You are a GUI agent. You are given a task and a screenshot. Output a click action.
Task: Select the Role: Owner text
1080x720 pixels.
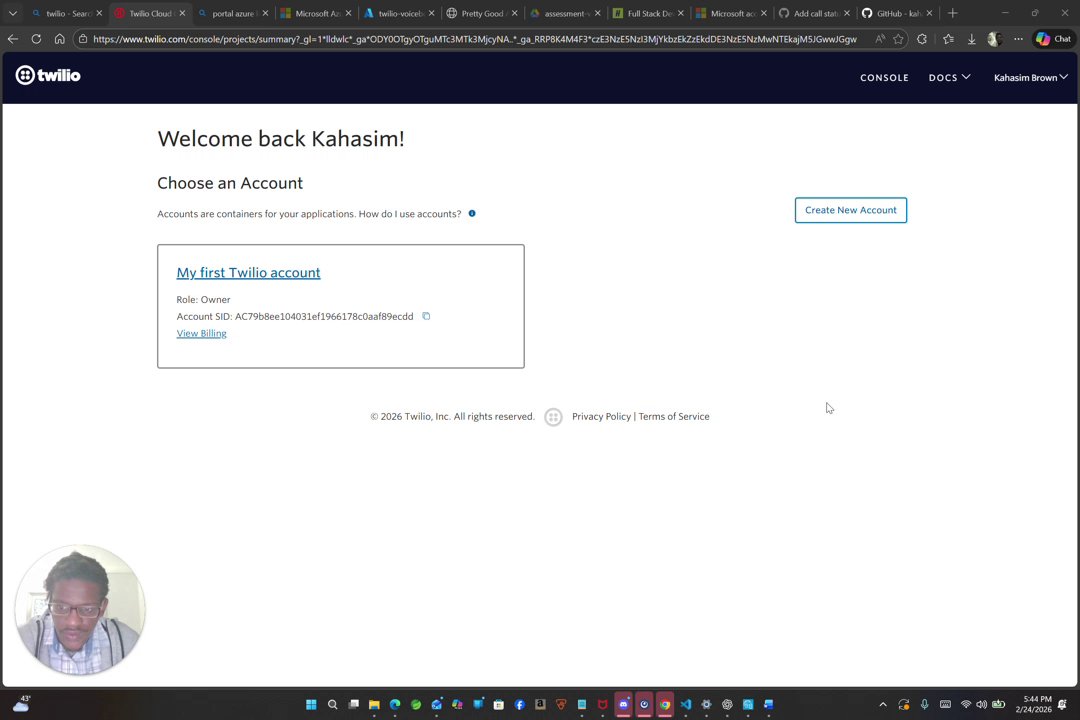(203, 300)
